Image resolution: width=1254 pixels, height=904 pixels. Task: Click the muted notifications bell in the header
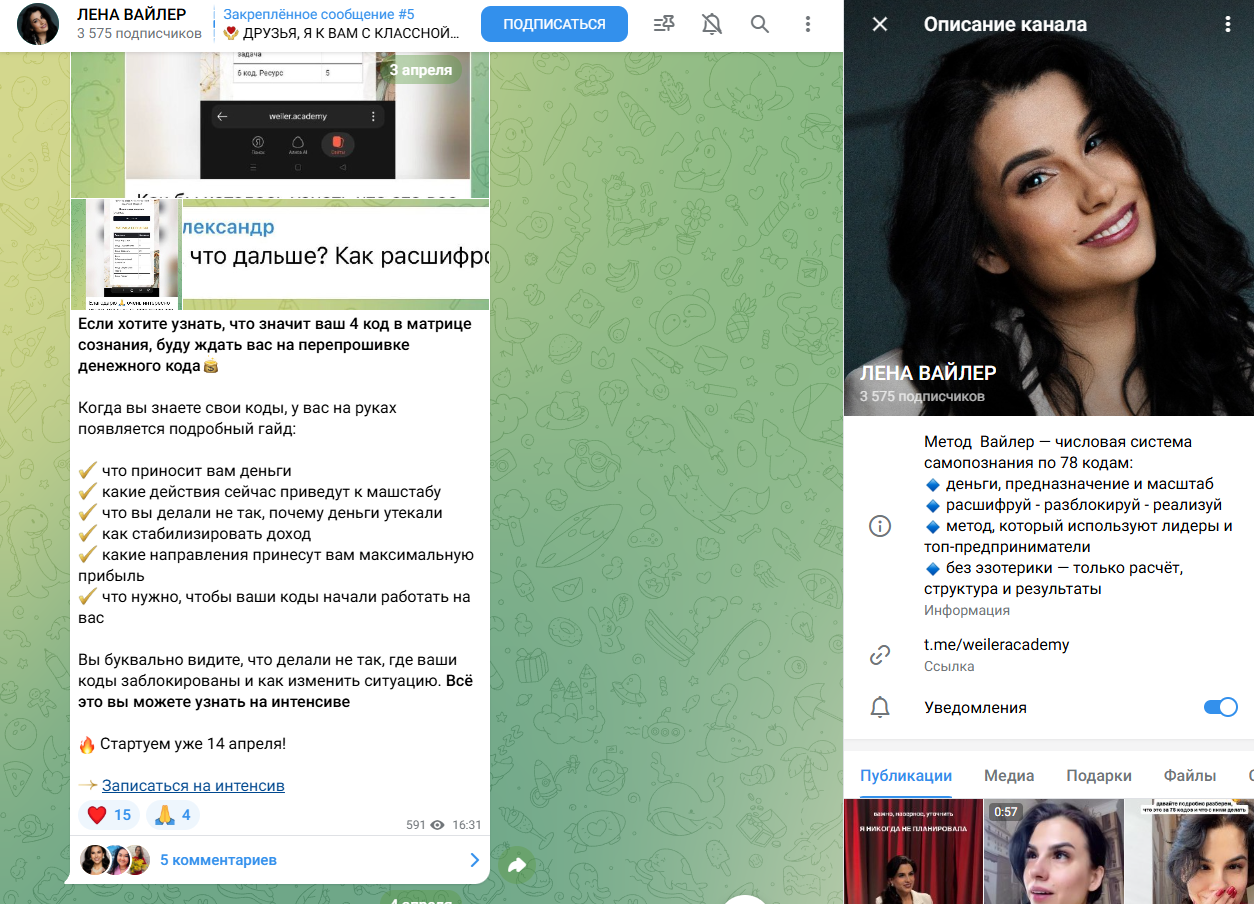[711, 24]
